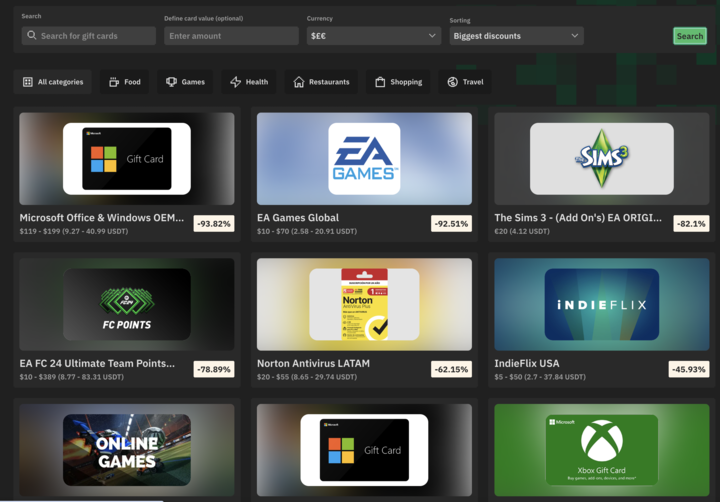Select the Health category filter
This screenshot has width=720, height=502.
[249, 82]
